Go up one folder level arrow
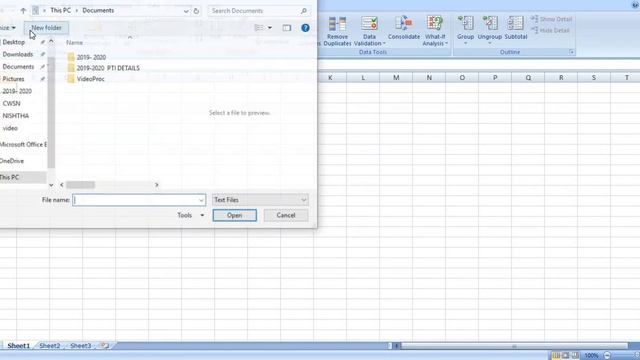The image size is (640, 360). click(23, 11)
